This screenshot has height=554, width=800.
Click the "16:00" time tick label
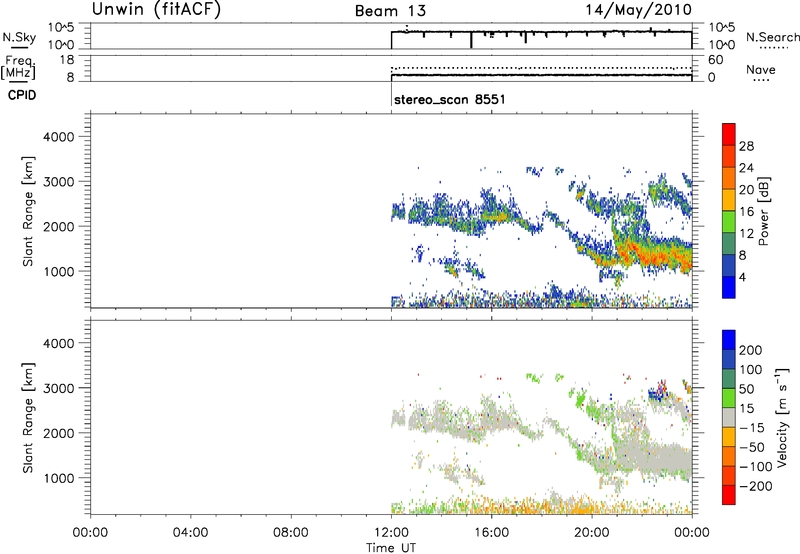[x=491, y=533]
